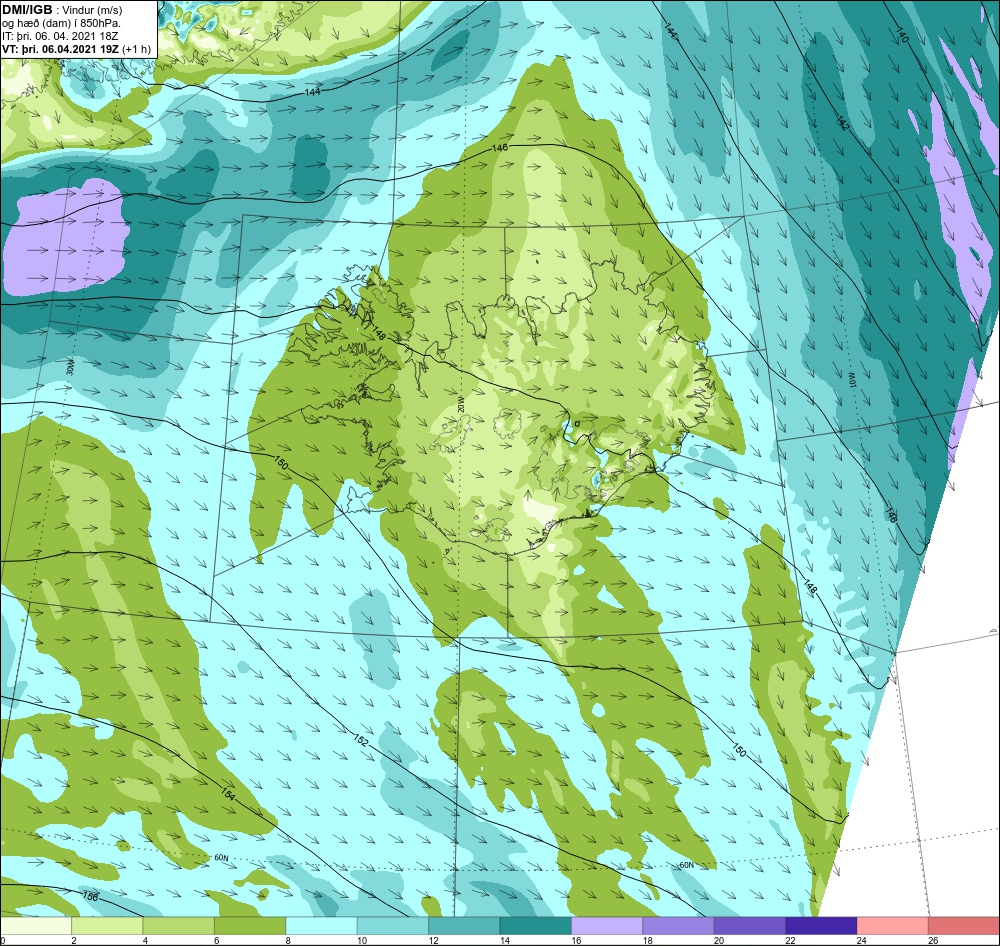
Task: Select the 14–16 m/s dark teal legend swatch
Action: click(536, 926)
